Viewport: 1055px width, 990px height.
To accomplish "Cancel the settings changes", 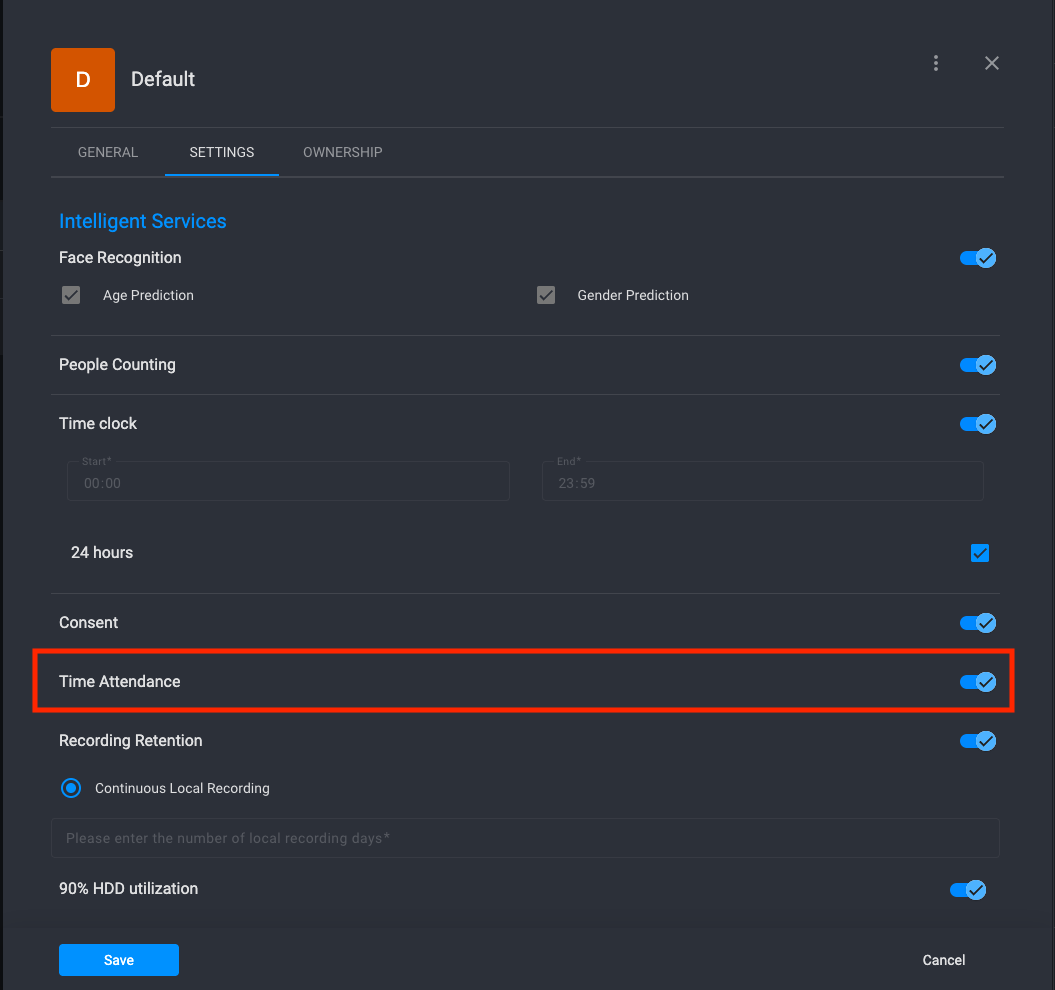I will tap(943, 960).
